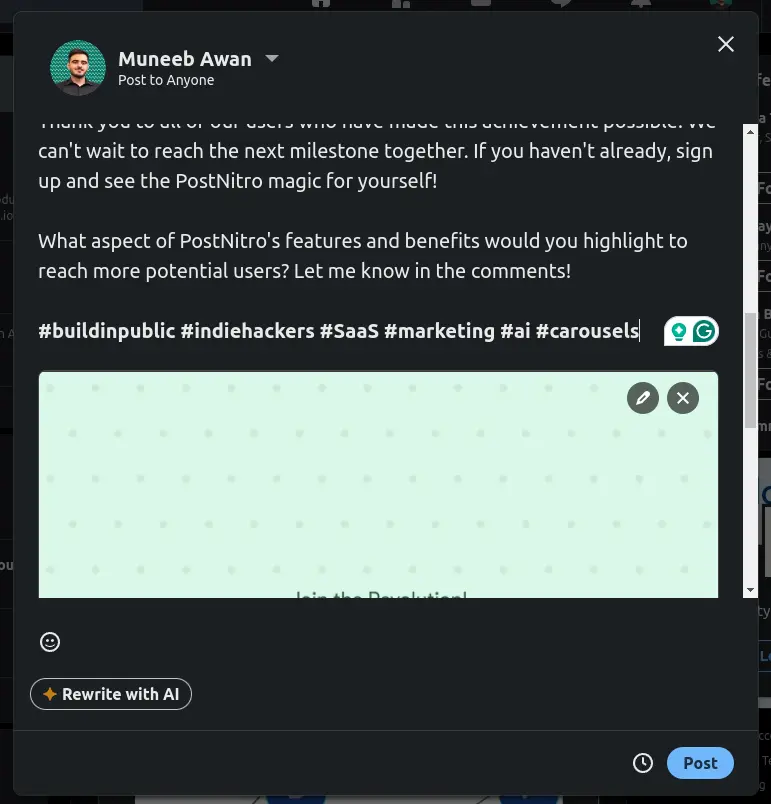Click the #buildinpublic hashtag

pos(107,330)
